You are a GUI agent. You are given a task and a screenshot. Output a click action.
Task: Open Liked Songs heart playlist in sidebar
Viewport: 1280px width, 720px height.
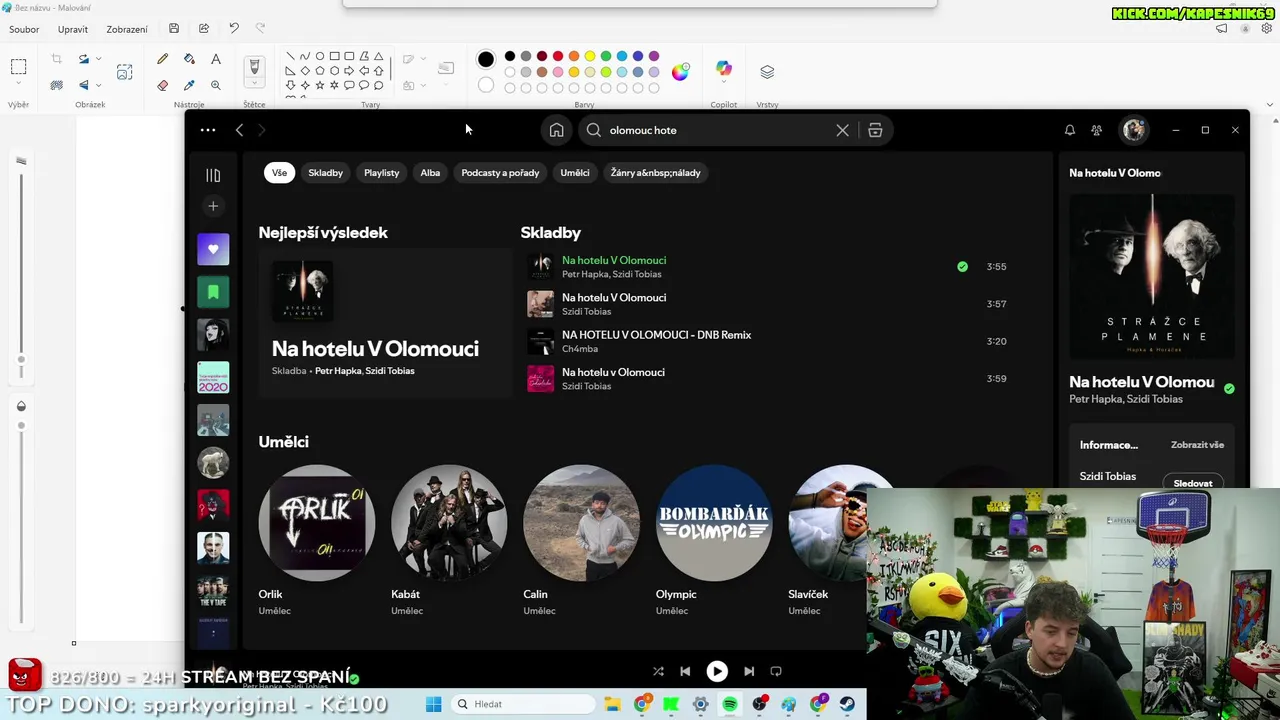pos(213,250)
